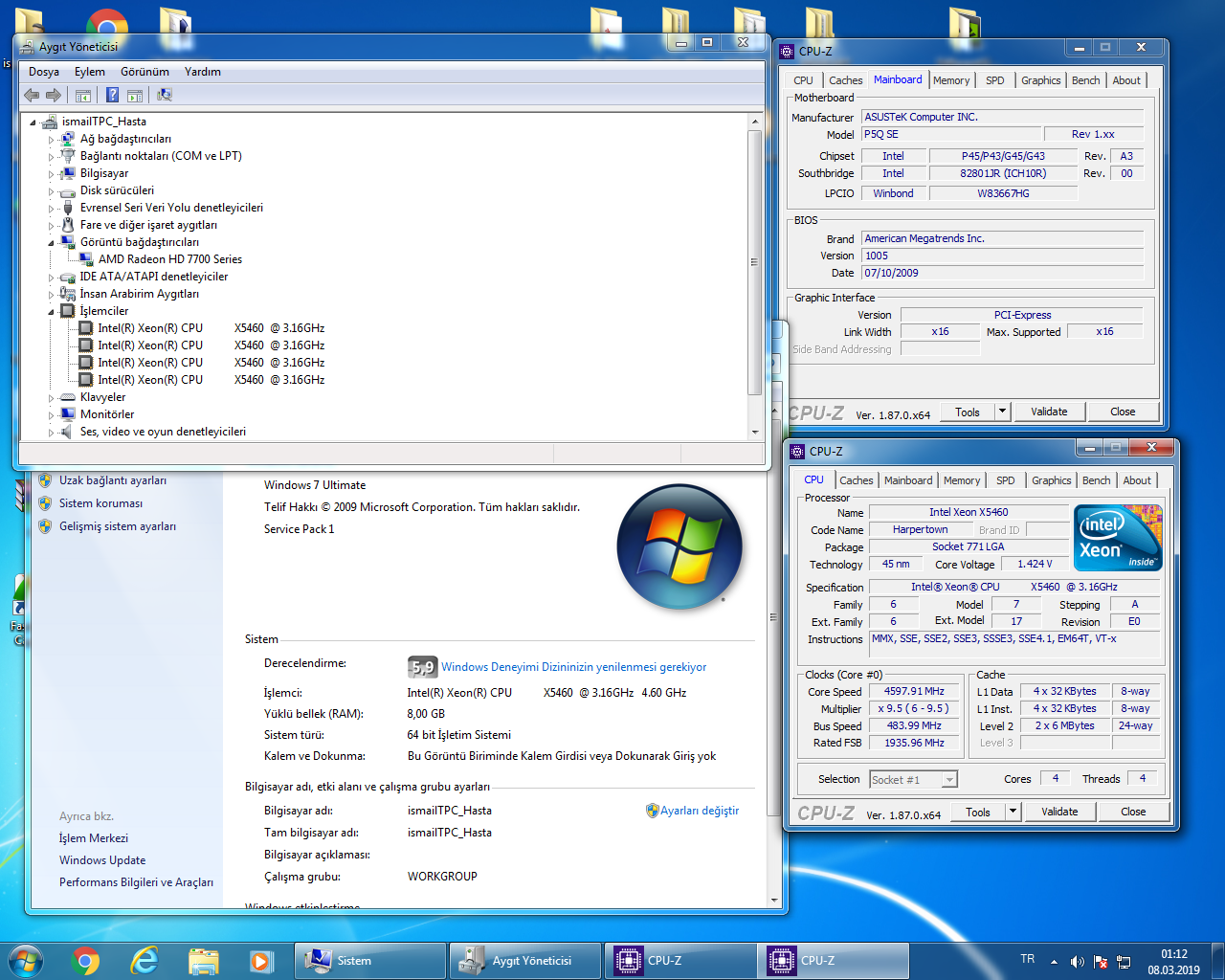The width and height of the screenshot is (1225, 980).
Task: Open the Windows Start menu orb
Action: [26, 960]
